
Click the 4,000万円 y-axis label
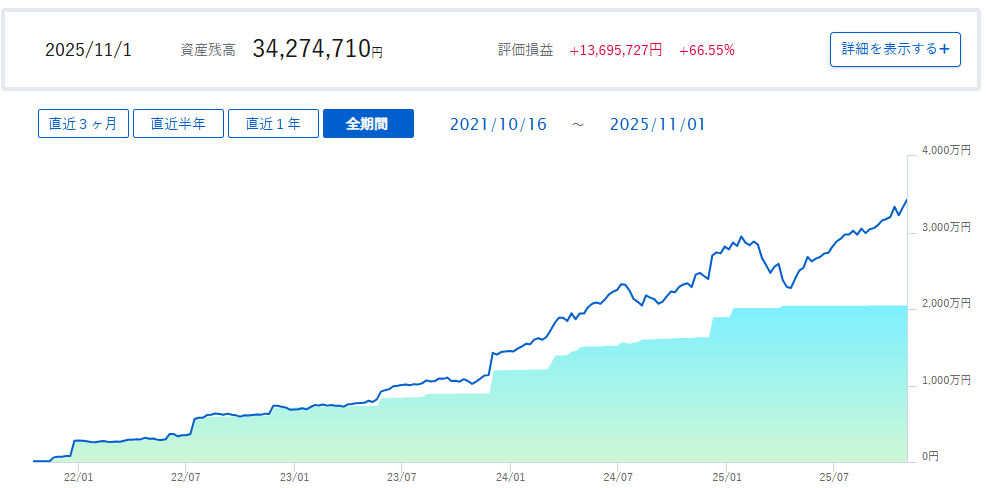click(945, 151)
